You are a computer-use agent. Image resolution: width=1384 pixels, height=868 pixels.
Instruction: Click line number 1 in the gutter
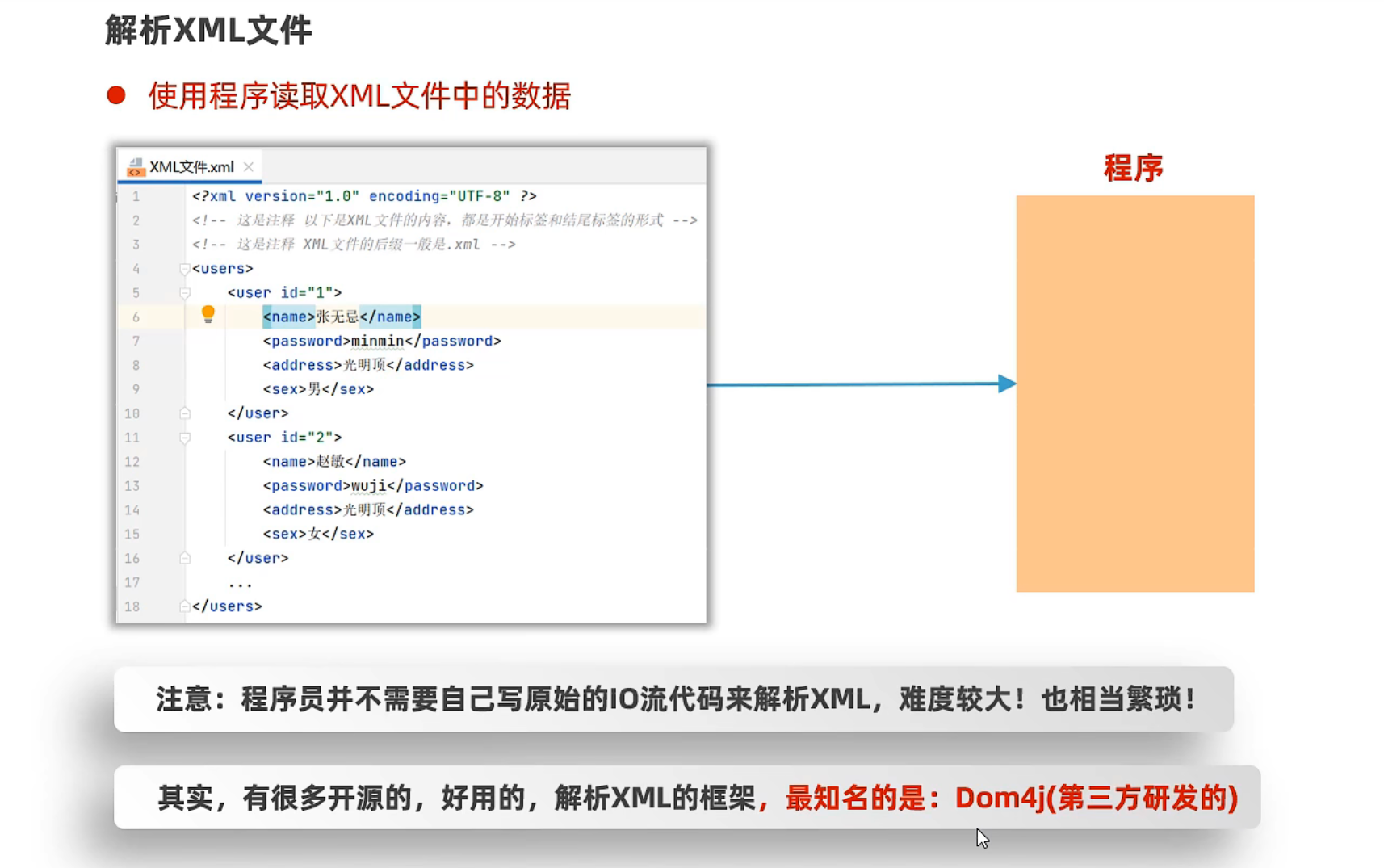pos(136,197)
